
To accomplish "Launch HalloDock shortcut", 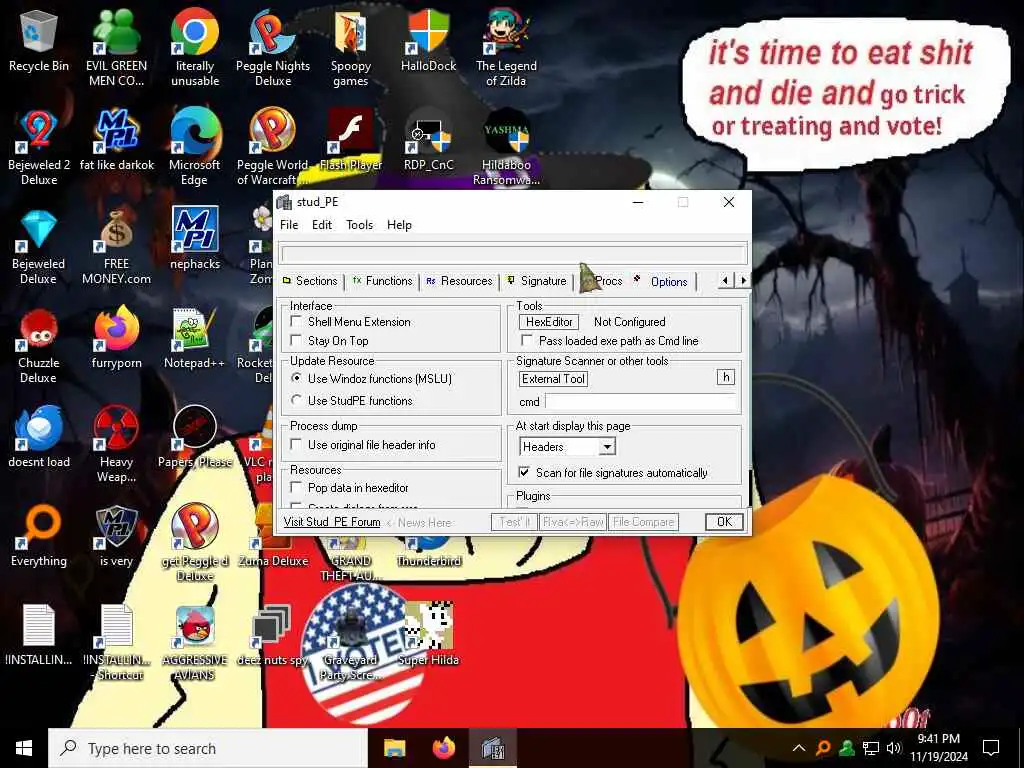I will [428, 40].
